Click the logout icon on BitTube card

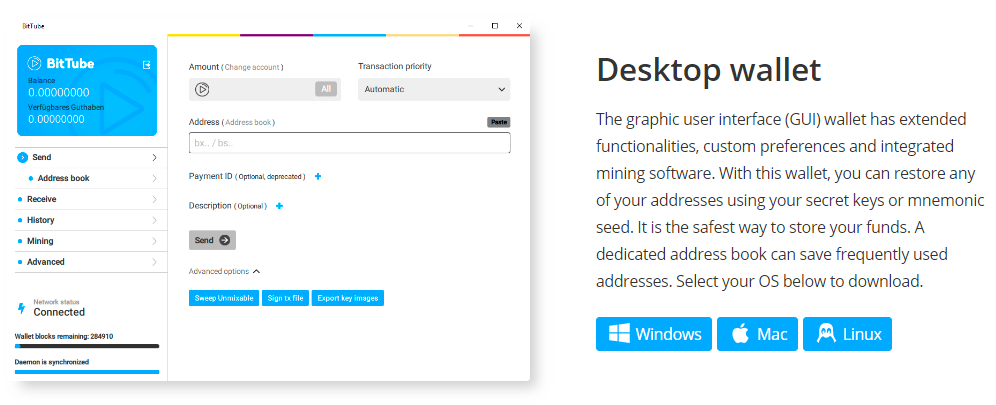click(147, 65)
